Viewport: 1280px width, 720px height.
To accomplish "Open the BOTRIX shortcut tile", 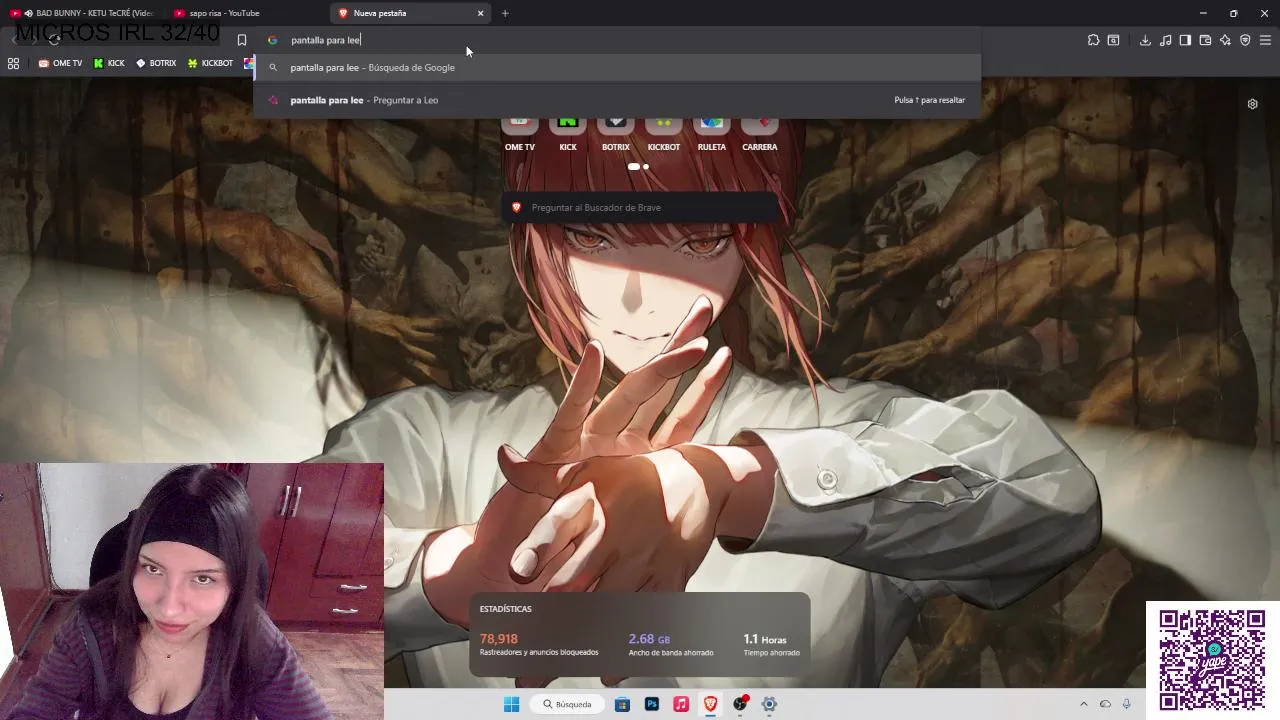I will [x=615, y=133].
